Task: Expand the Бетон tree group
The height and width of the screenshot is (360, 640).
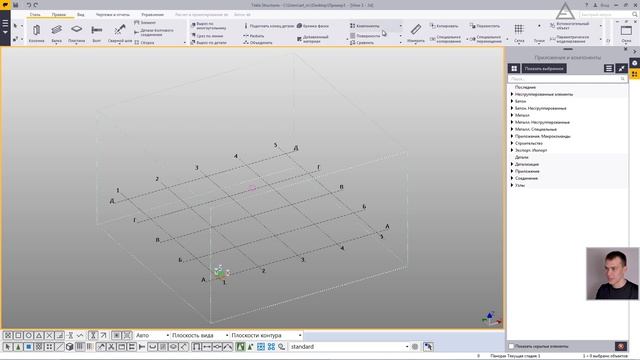Action: point(512,101)
